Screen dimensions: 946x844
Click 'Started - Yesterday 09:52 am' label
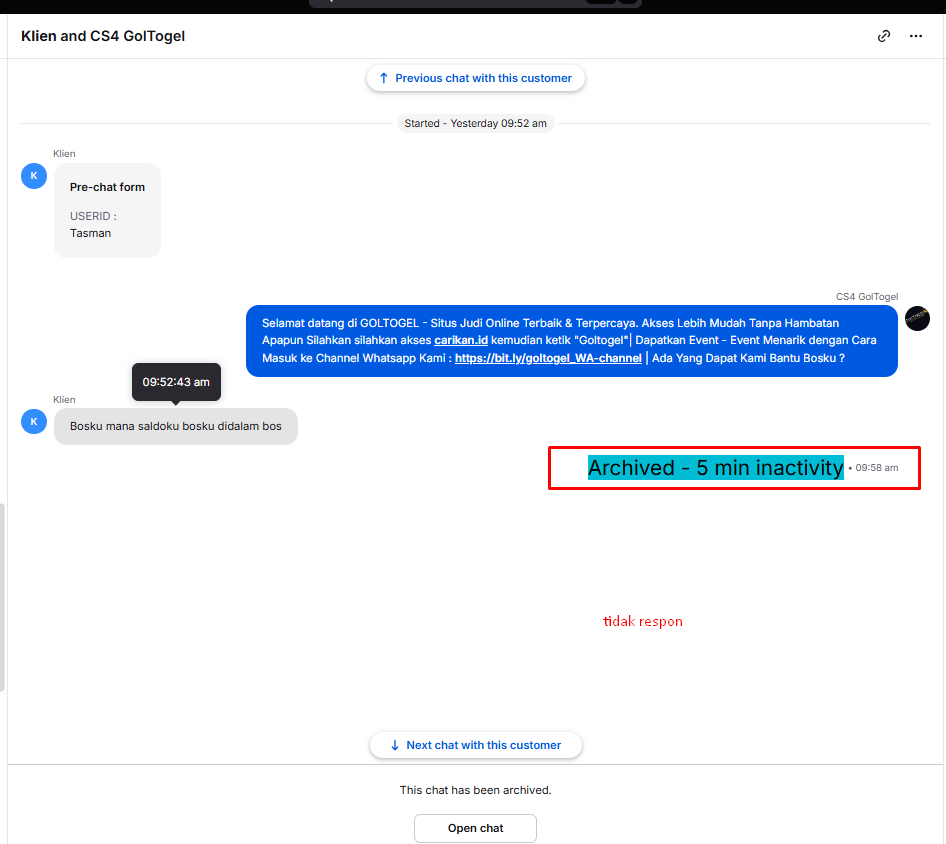tap(475, 124)
